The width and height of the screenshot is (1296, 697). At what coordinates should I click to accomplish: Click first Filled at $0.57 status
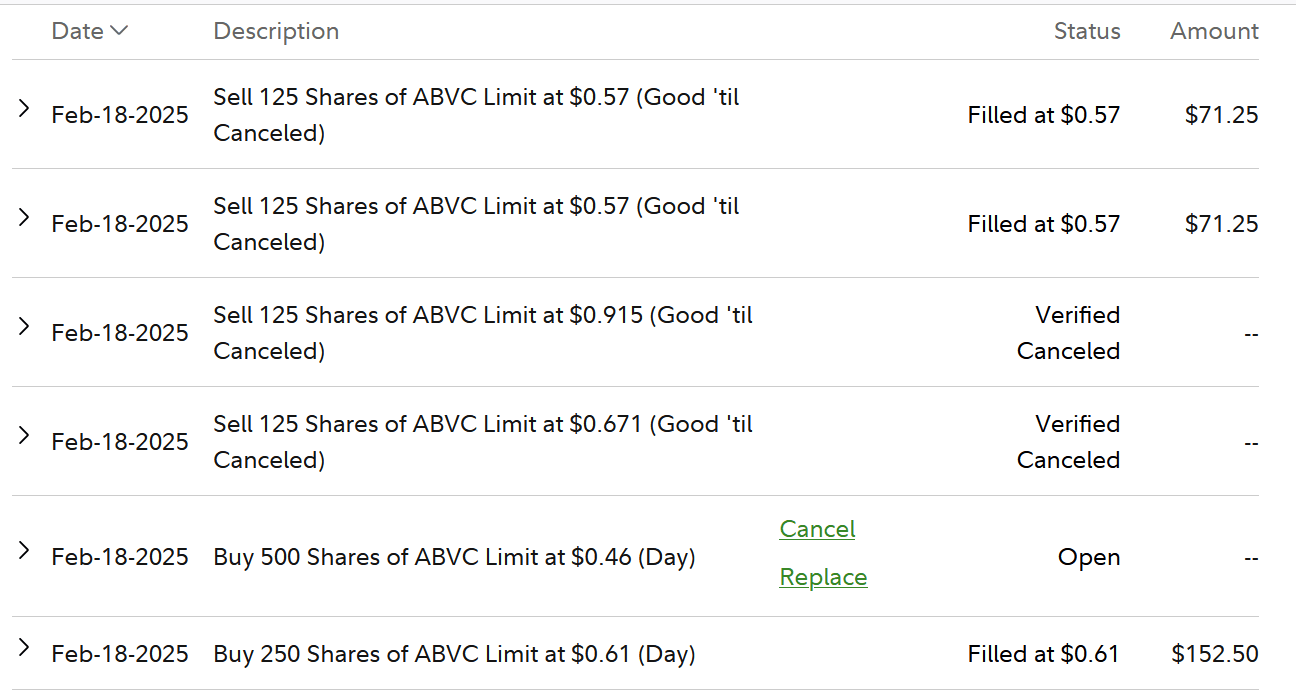click(x=1043, y=115)
